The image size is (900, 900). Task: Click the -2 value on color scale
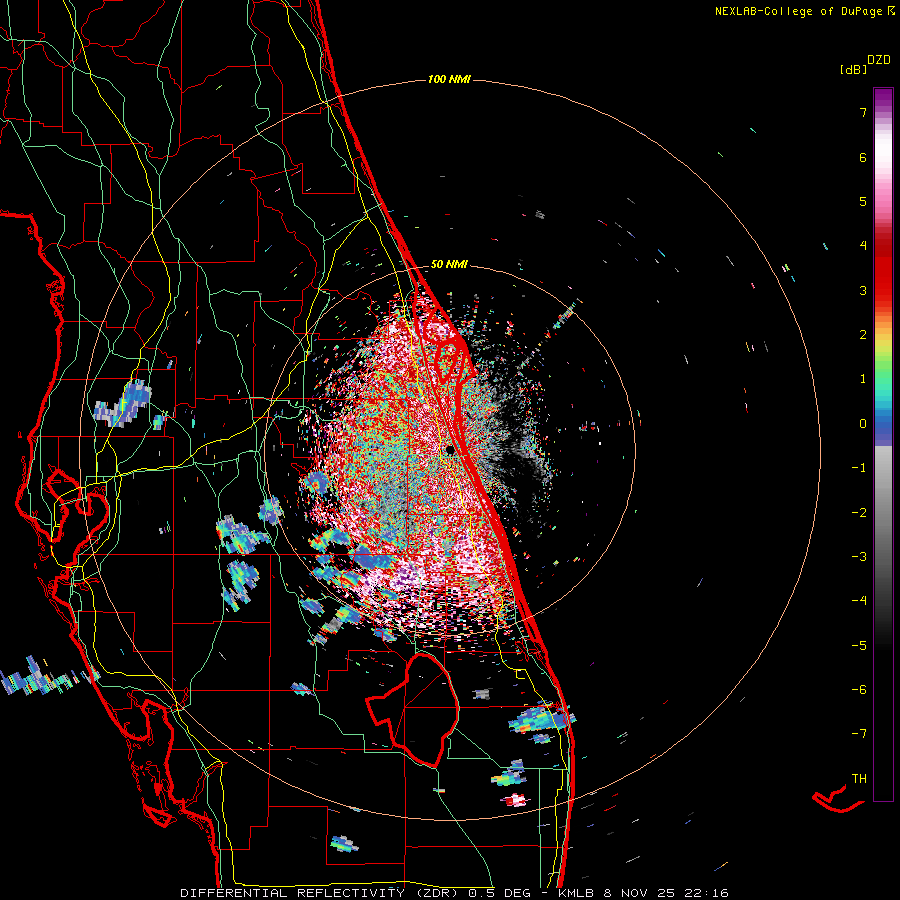[x=859, y=512]
